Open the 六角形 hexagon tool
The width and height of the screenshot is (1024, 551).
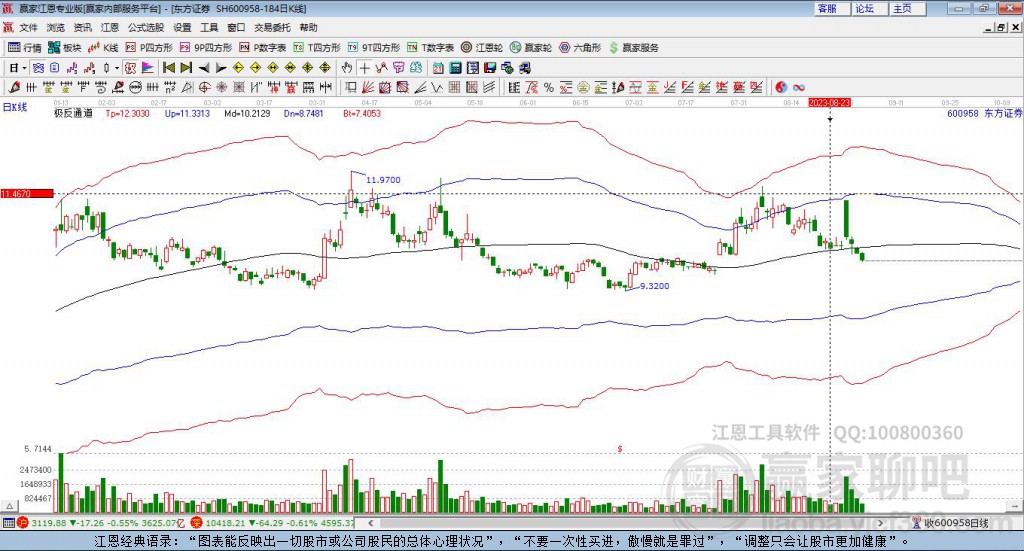click(580, 47)
